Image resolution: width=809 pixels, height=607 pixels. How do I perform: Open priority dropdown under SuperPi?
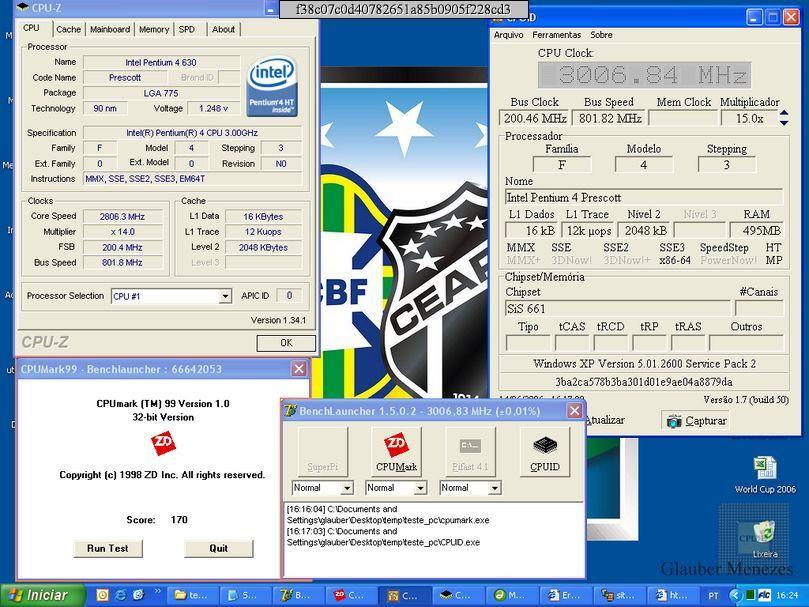click(x=347, y=488)
